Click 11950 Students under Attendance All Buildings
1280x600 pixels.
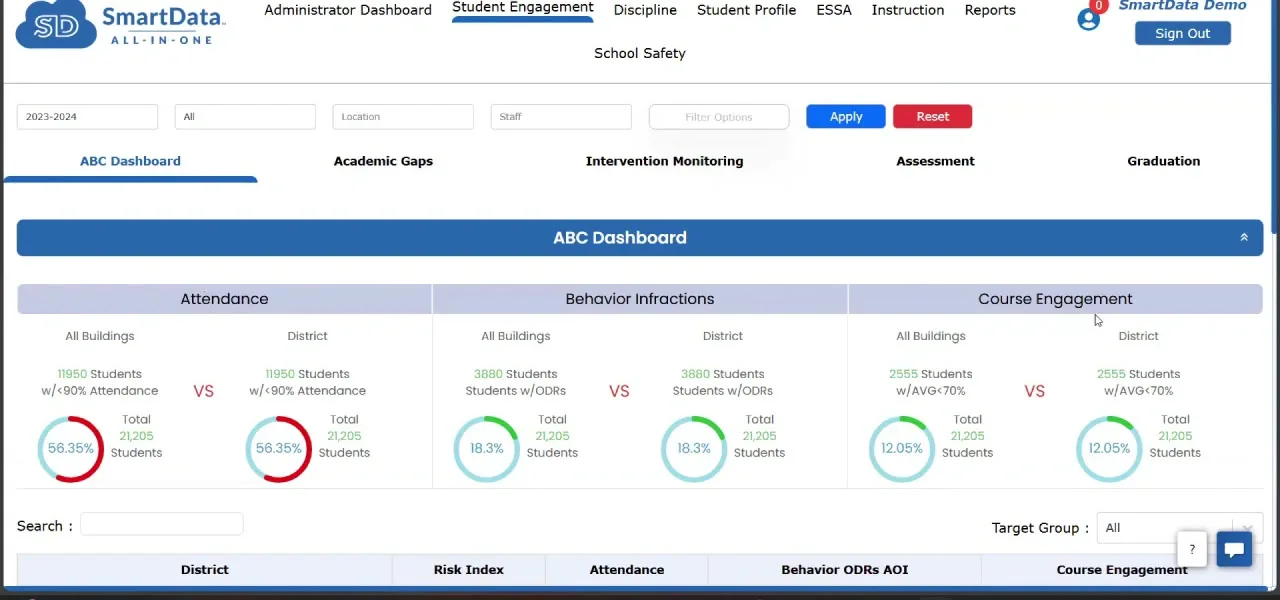(x=99, y=374)
